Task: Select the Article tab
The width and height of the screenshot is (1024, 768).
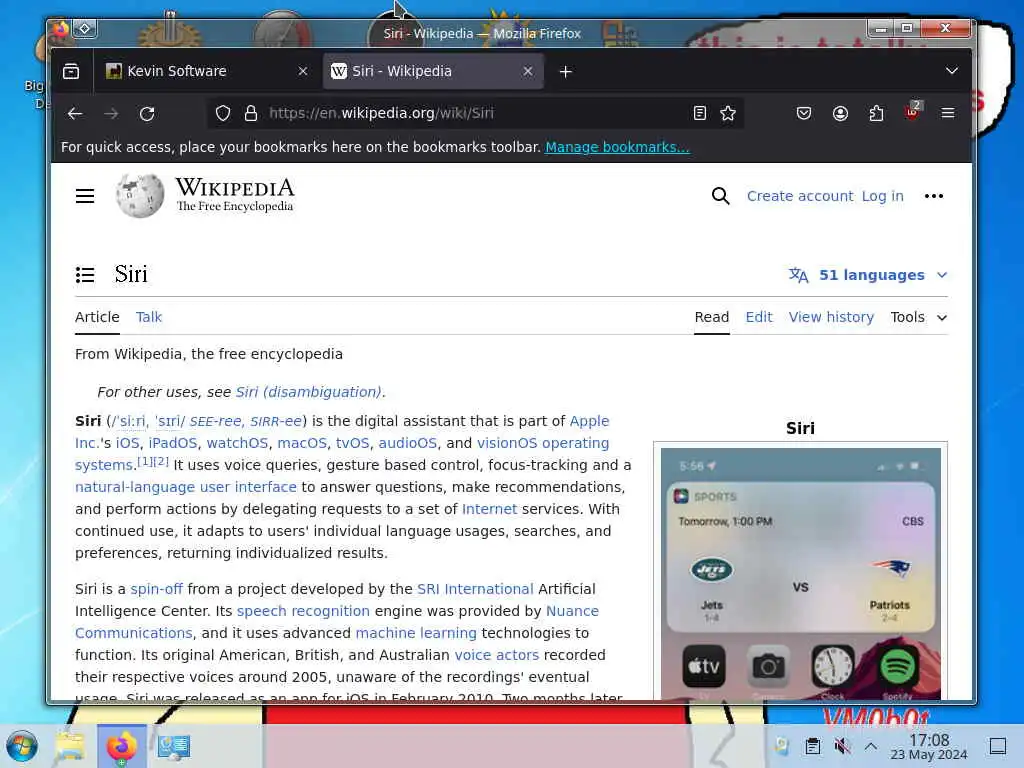Action: pos(97,317)
